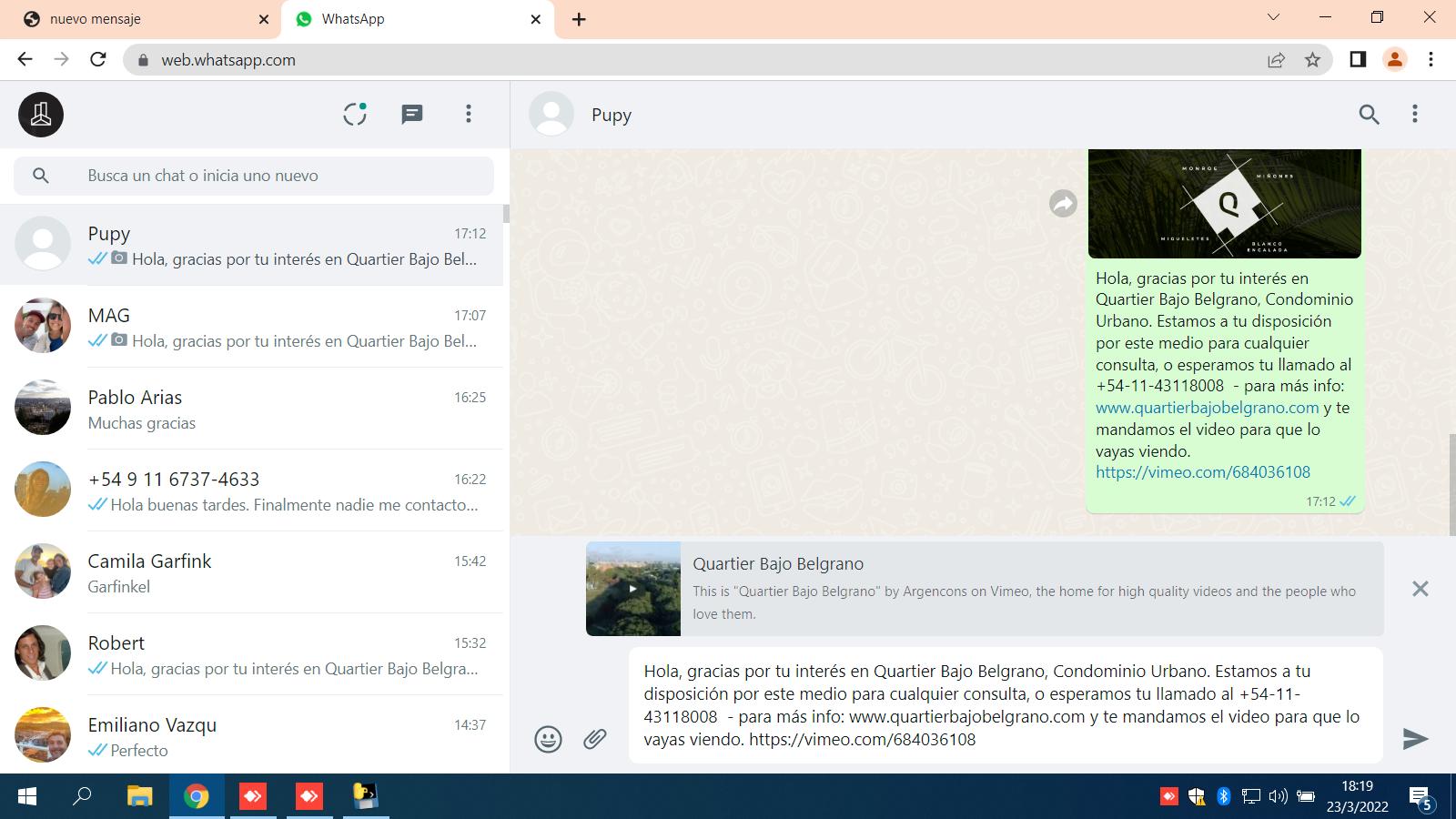The image size is (1456, 819).
Task: Click Robert's profile picture
Action: (43, 653)
